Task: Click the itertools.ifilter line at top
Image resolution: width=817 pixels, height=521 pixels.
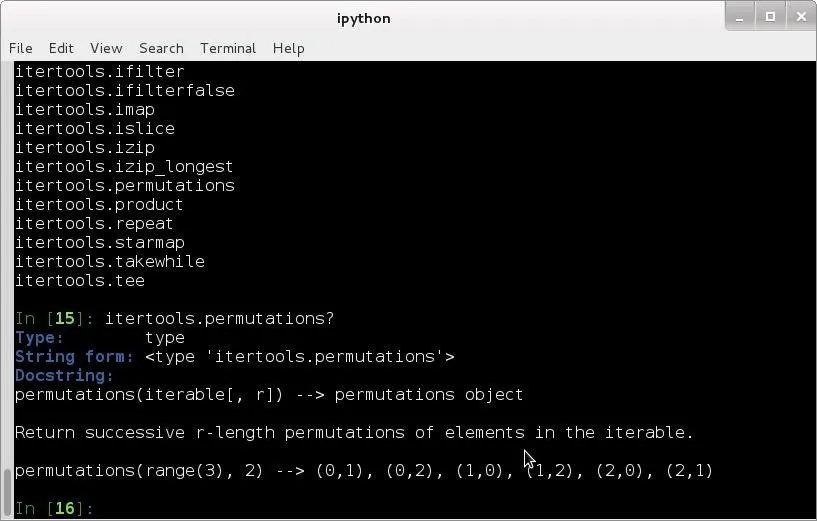Action: click(x=100, y=72)
